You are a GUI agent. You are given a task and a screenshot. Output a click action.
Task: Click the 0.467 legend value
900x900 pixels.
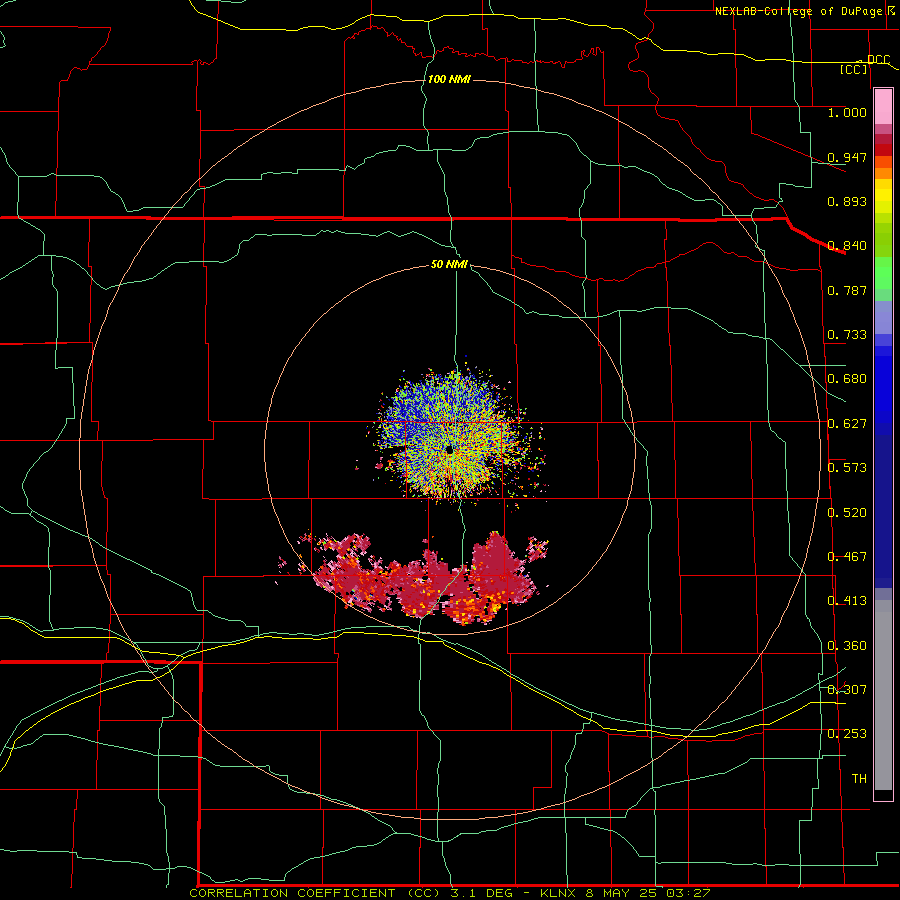tap(847, 557)
